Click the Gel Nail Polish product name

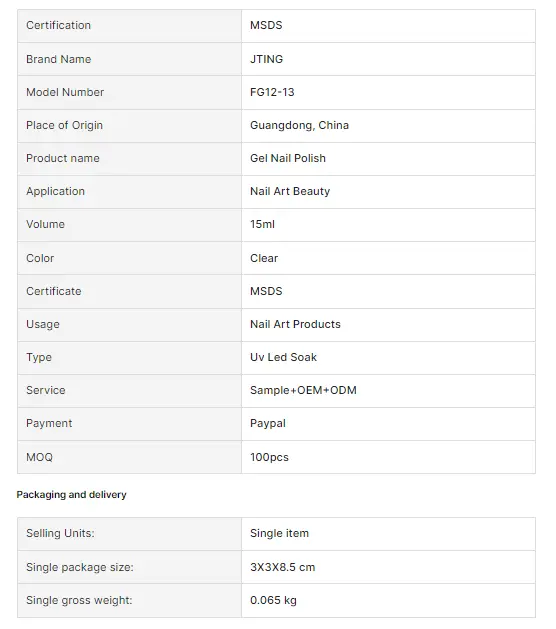(x=288, y=158)
